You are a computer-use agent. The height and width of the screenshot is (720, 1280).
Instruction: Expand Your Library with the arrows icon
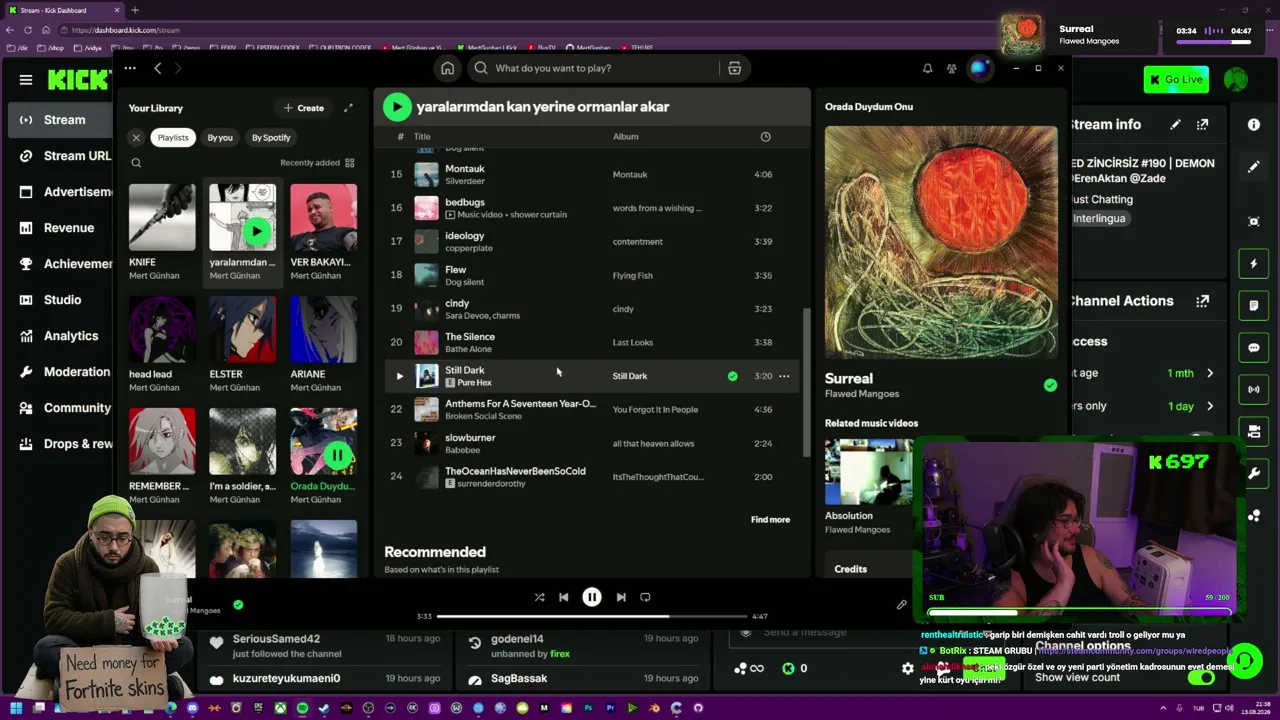pyautogui.click(x=348, y=108)
